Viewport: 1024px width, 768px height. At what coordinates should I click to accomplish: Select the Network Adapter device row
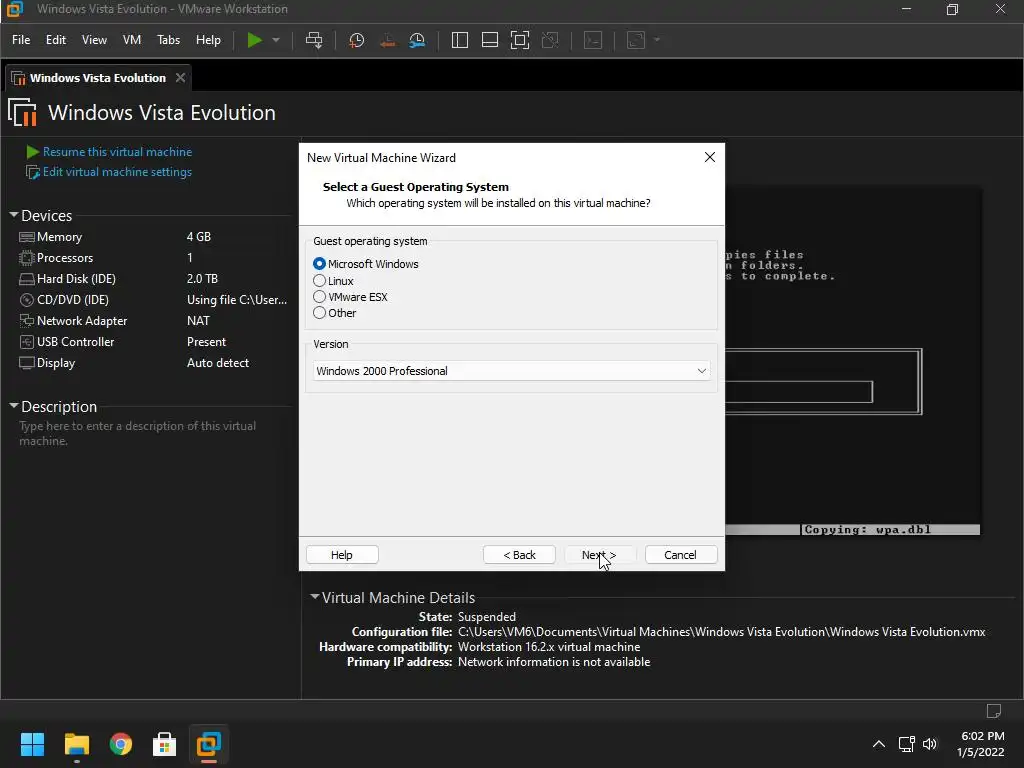click(153, 321)
